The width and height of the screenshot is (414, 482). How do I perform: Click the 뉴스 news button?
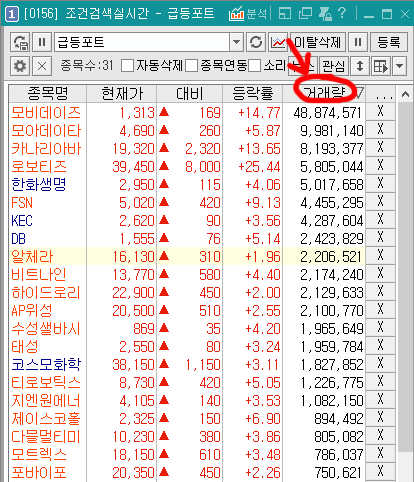coord(303,66)
